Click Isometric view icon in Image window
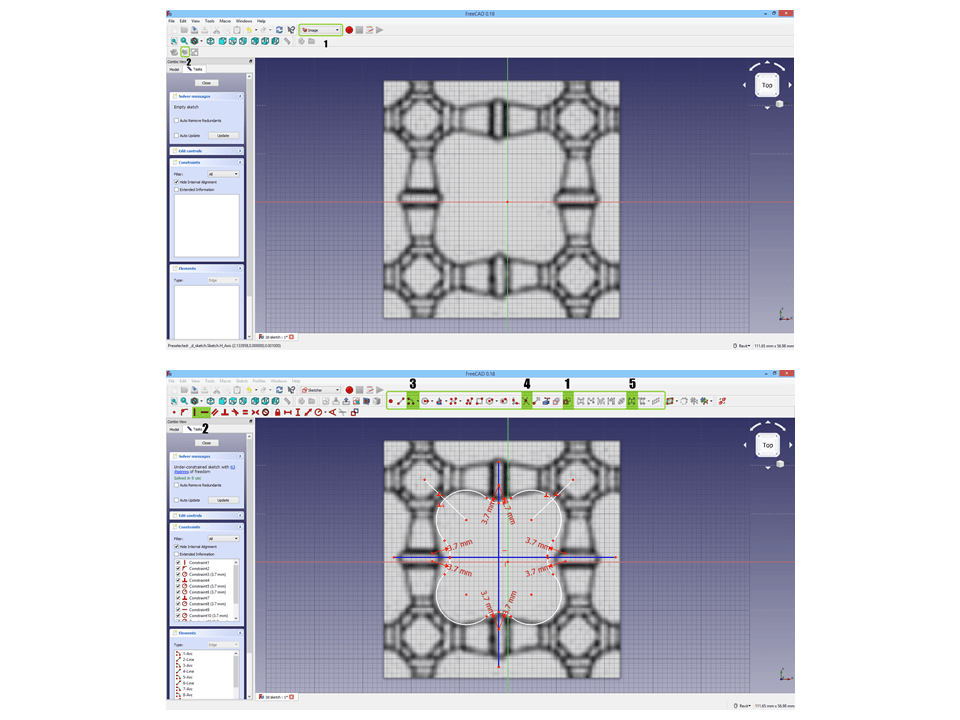960x720 pixels. click(211, 41)
